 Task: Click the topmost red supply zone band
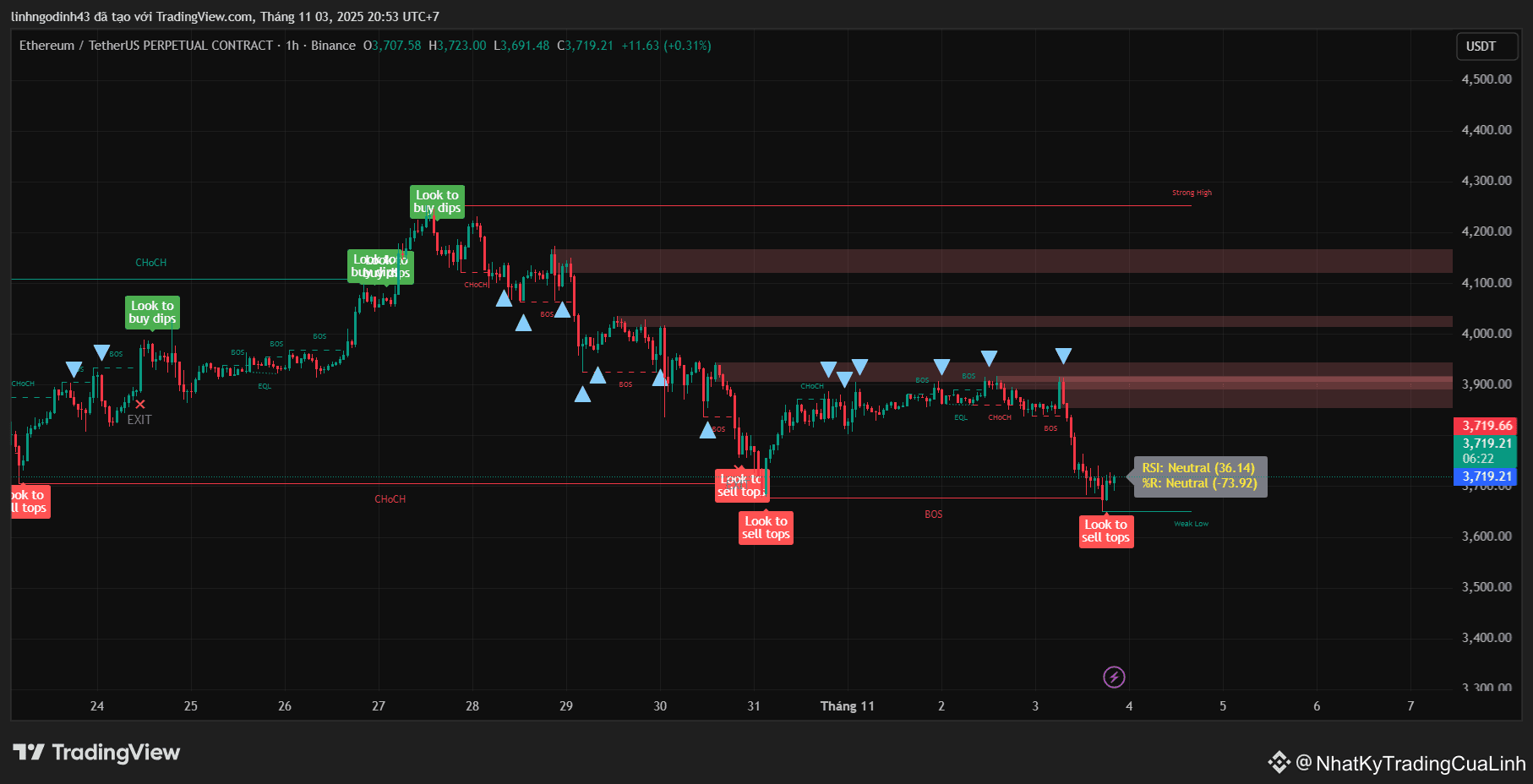pos(1003,261)
